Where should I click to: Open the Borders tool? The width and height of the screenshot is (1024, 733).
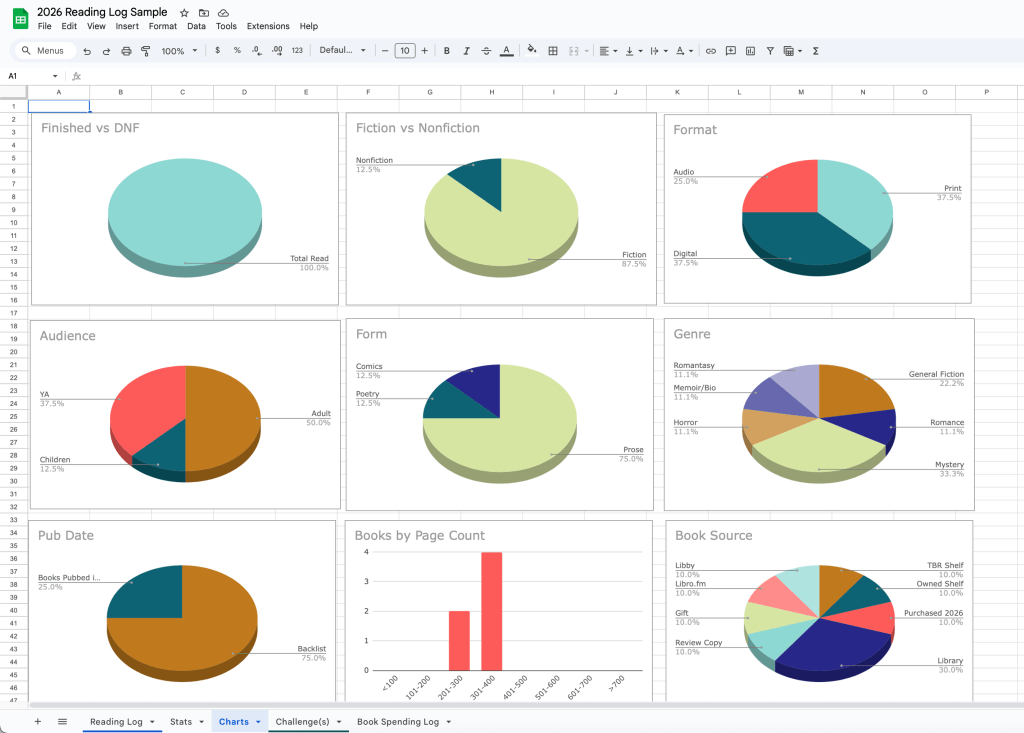point(553,51)
